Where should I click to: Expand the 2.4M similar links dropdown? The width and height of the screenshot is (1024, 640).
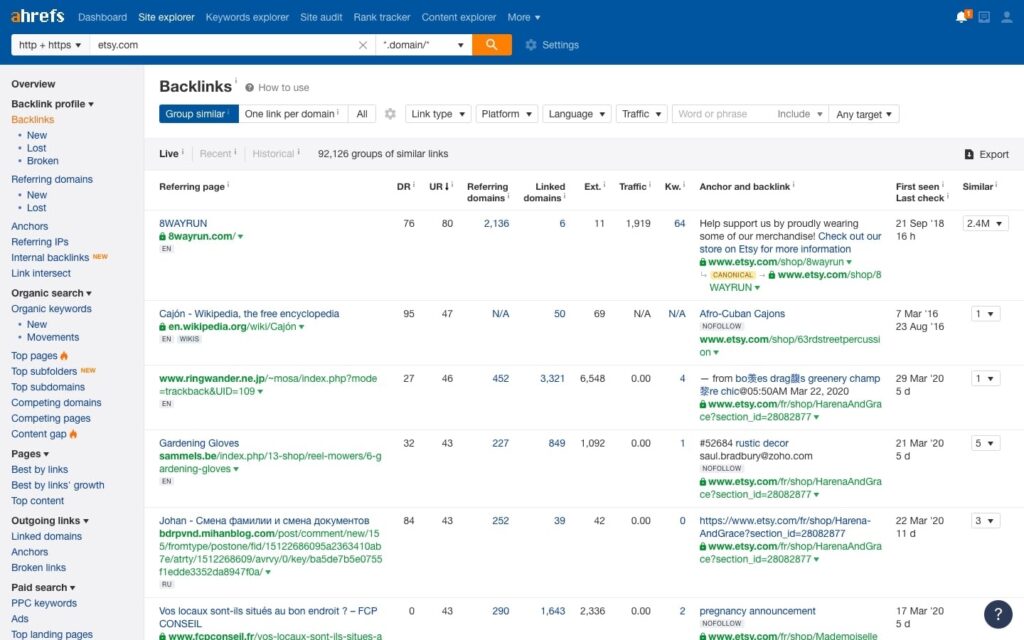point(985,223)
